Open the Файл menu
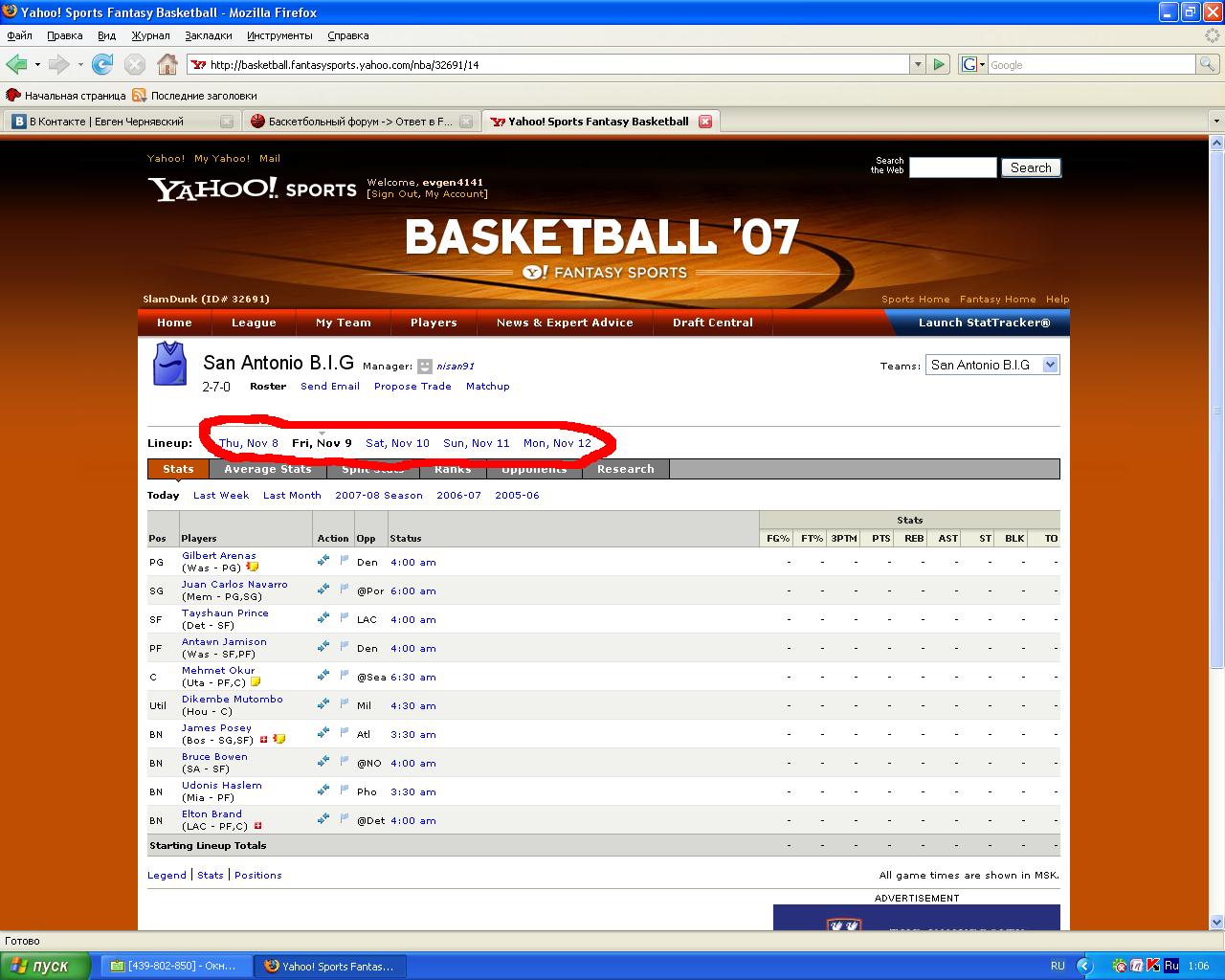This screenshot has height=980, width=1225. [20, 35]
